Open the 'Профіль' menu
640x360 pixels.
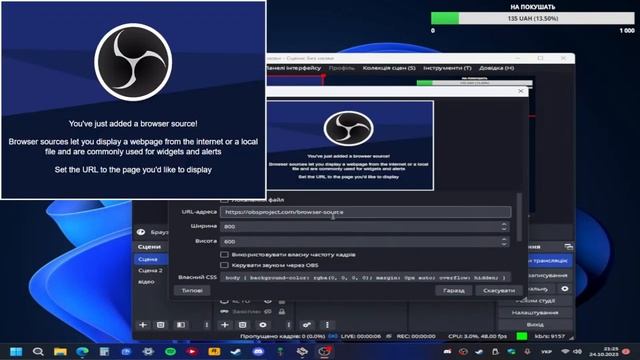point(342,68)
